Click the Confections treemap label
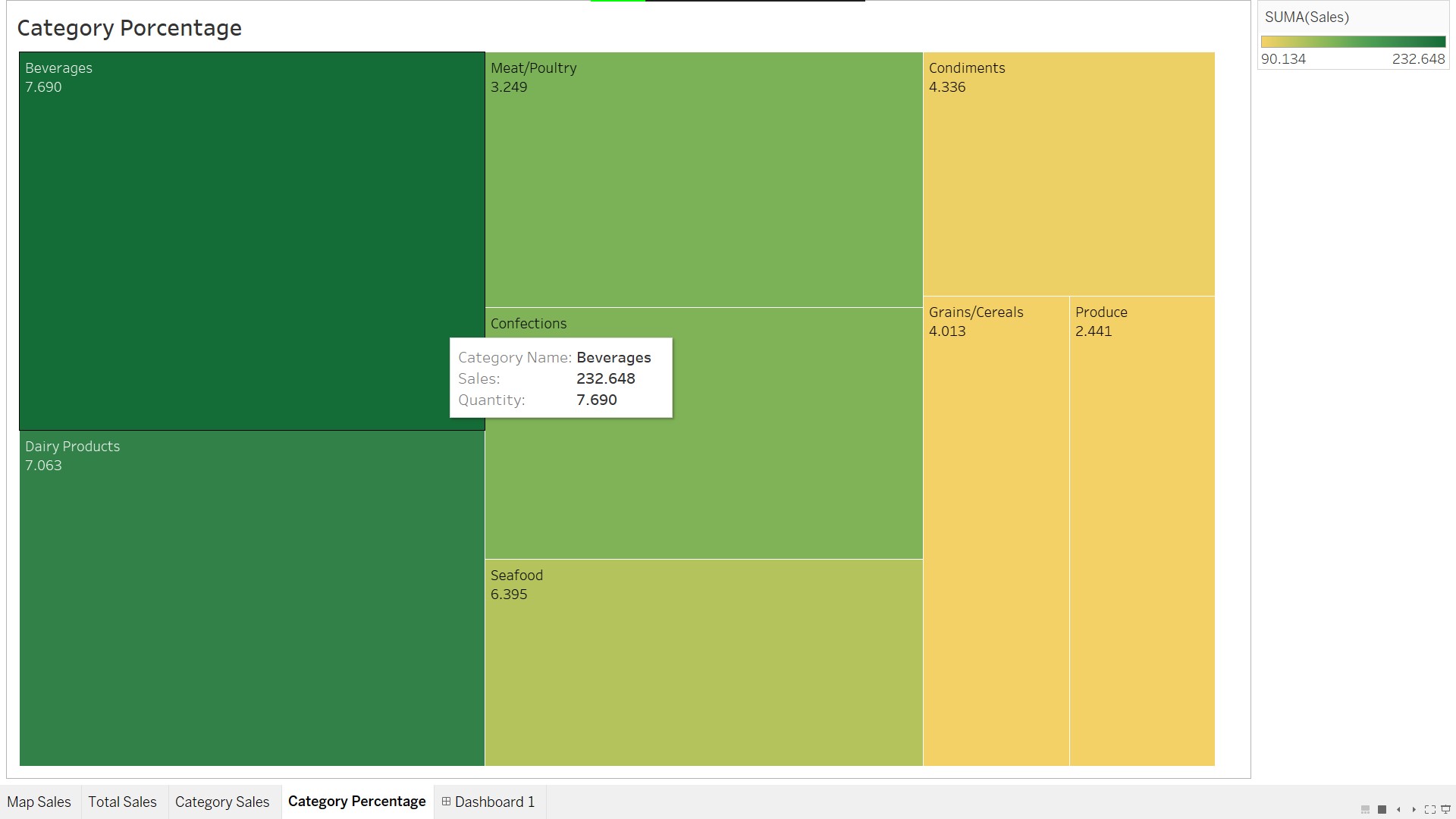Screen dimensions: 1456x819 point(529,324)
